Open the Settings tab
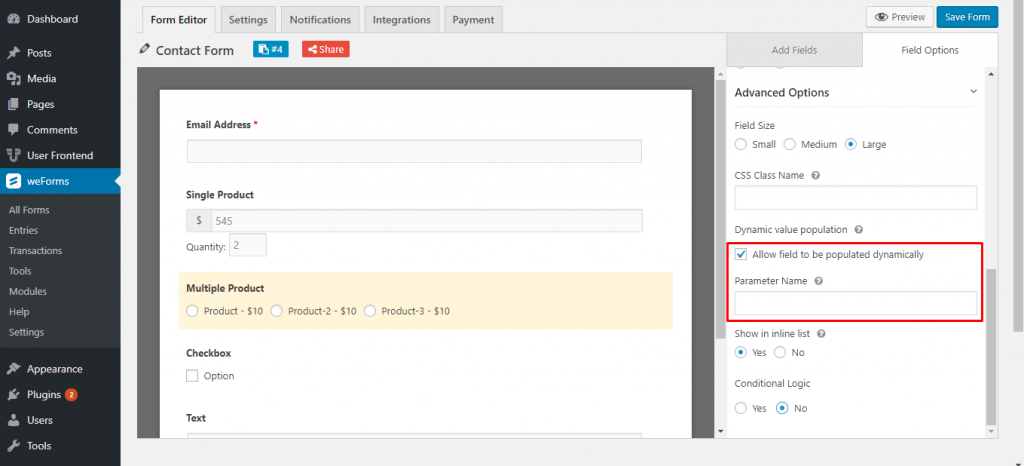The height and width of the screenshot is (466, 1024). (248, 20)
